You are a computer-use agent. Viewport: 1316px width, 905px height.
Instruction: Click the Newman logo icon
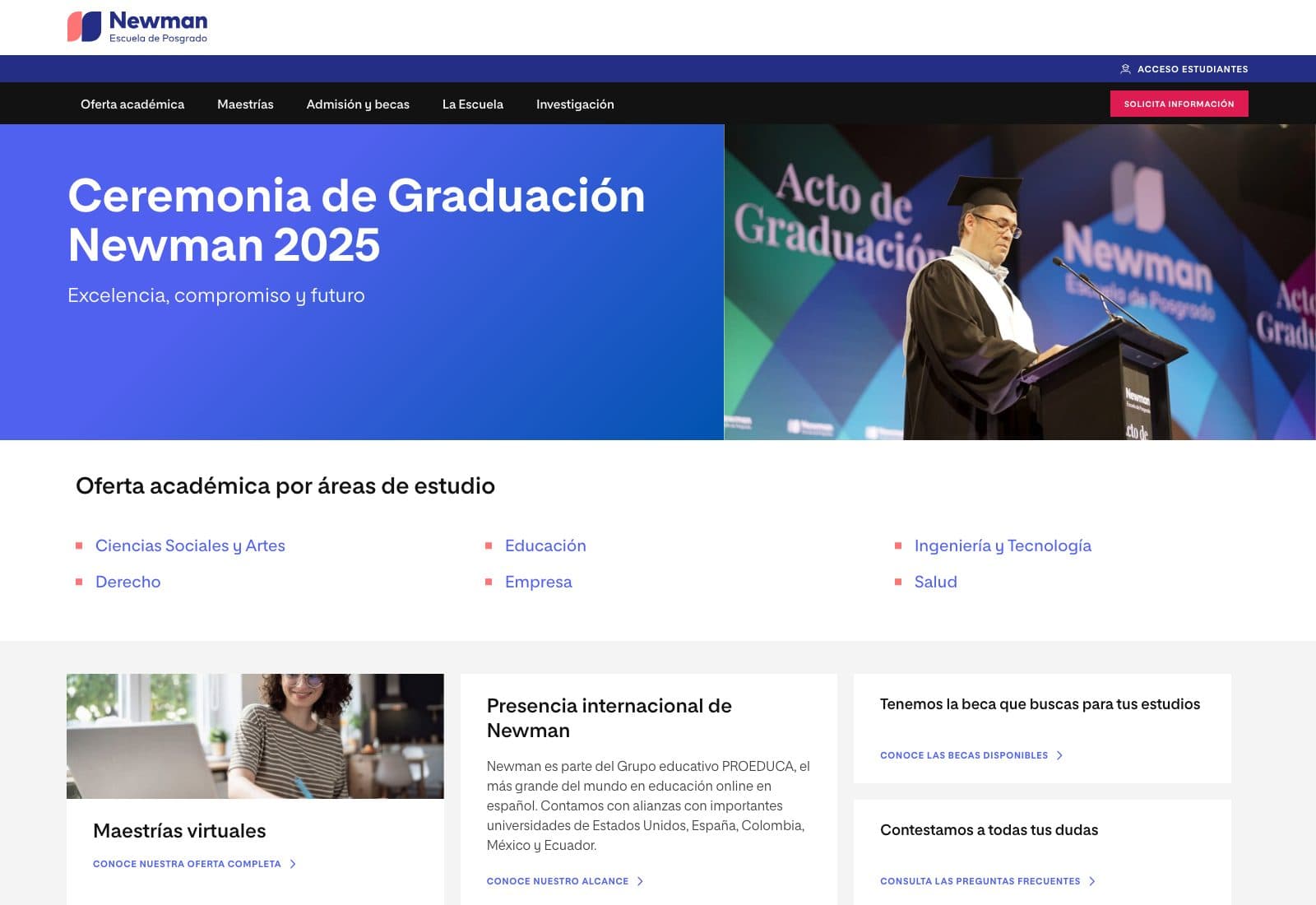click(x=84, y=27)
